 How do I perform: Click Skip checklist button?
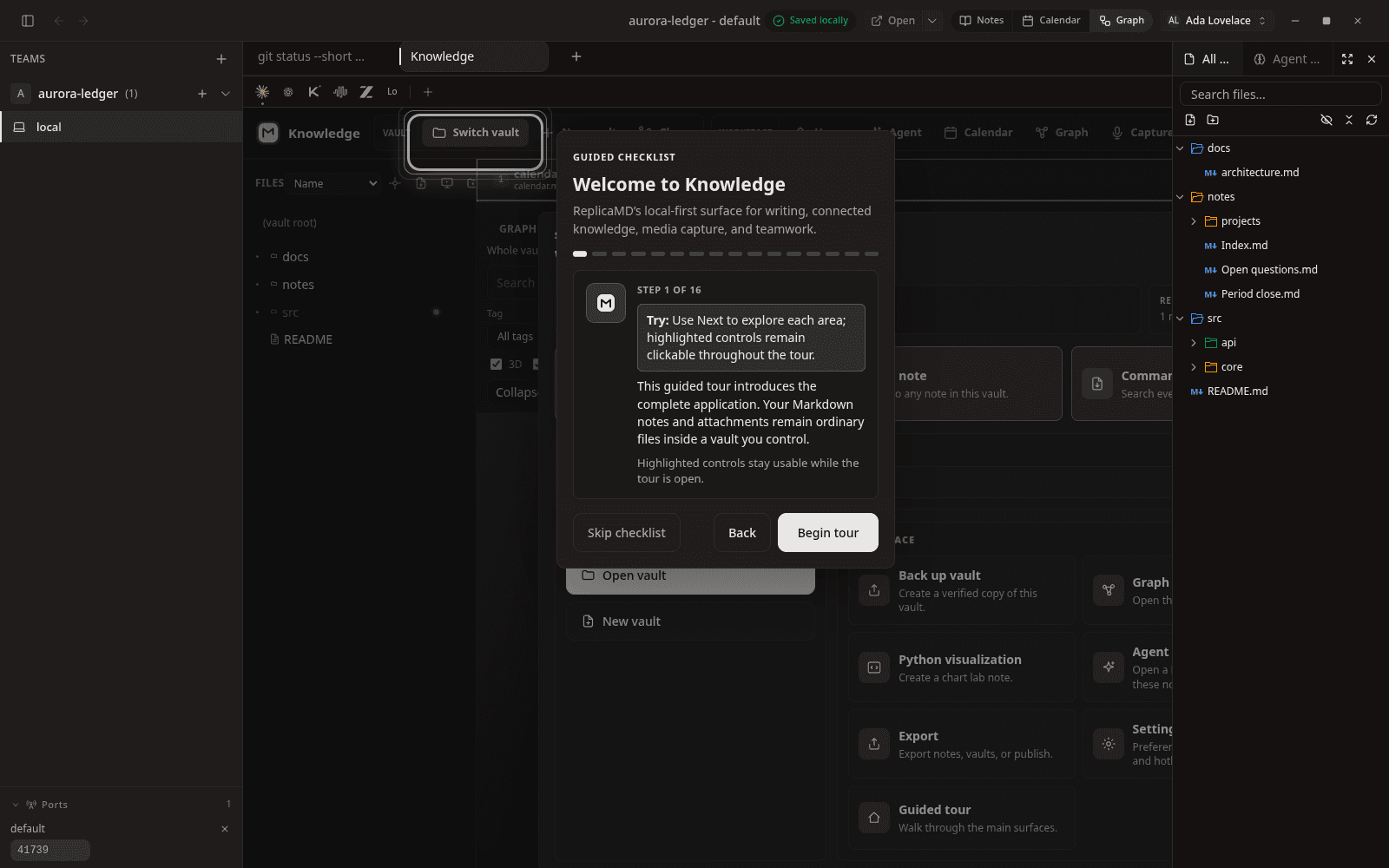627,533
